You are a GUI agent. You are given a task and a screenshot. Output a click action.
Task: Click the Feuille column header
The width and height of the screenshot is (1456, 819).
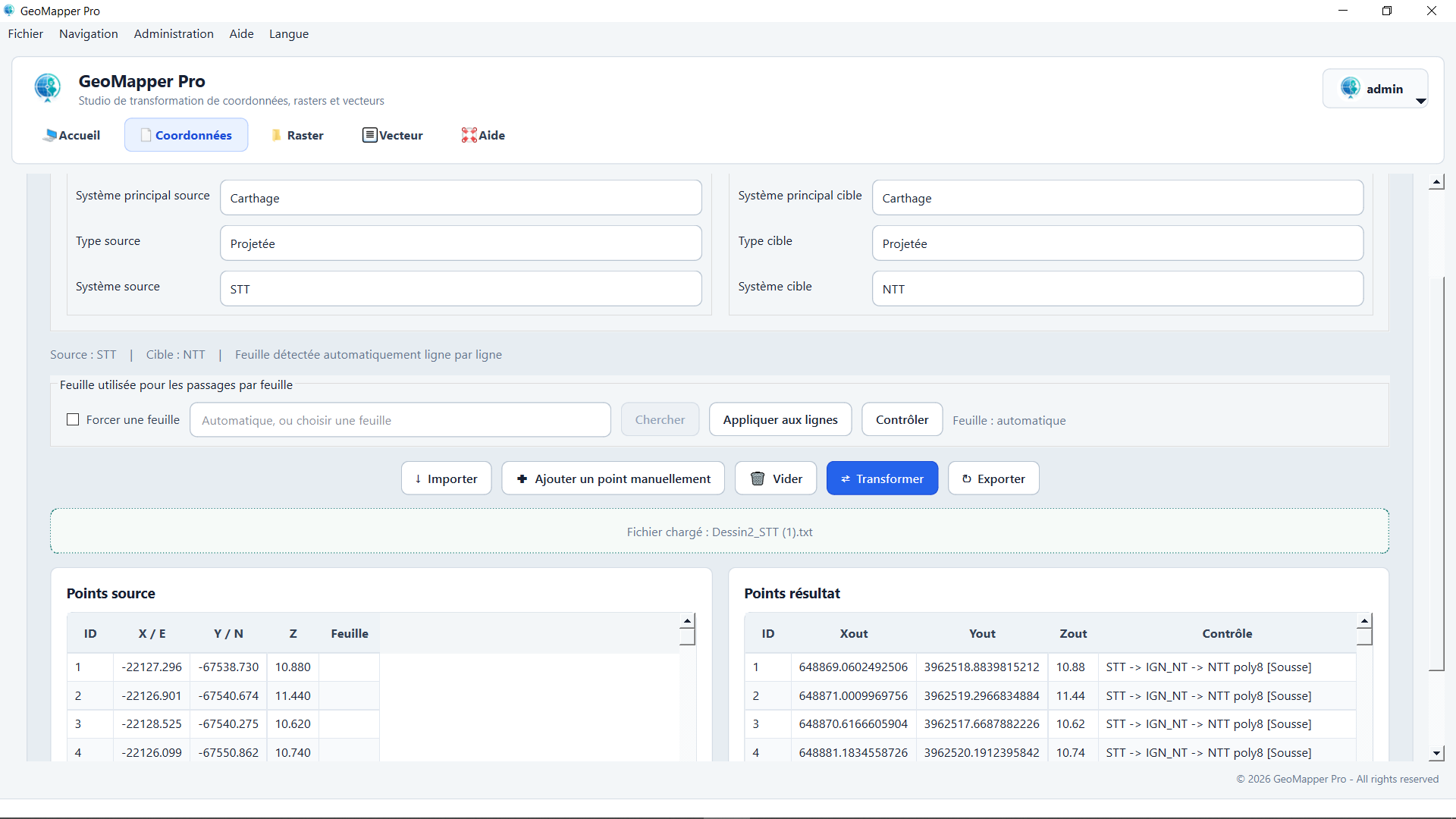point(349,633)
